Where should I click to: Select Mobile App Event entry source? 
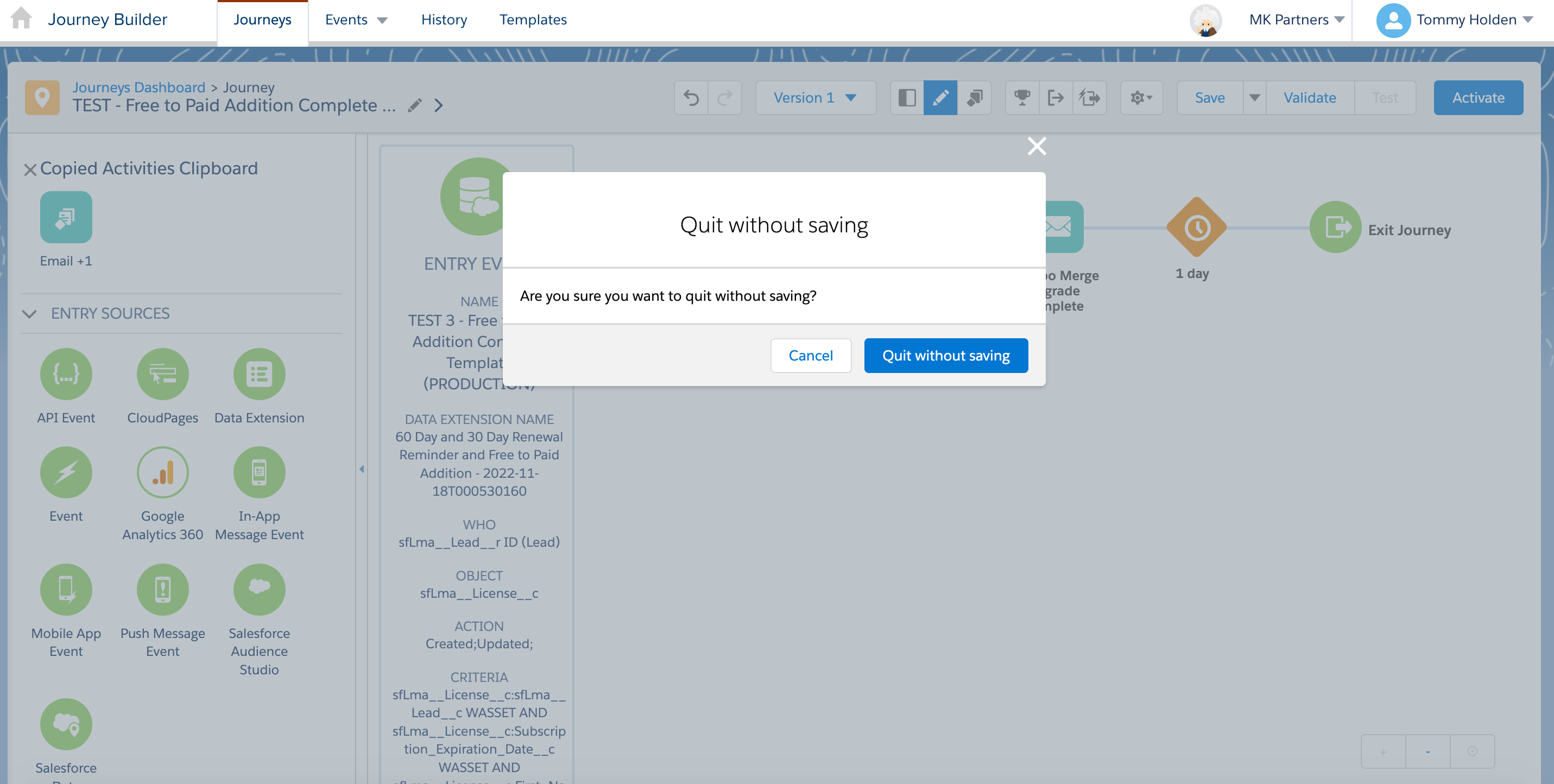[x=66, y=611]
